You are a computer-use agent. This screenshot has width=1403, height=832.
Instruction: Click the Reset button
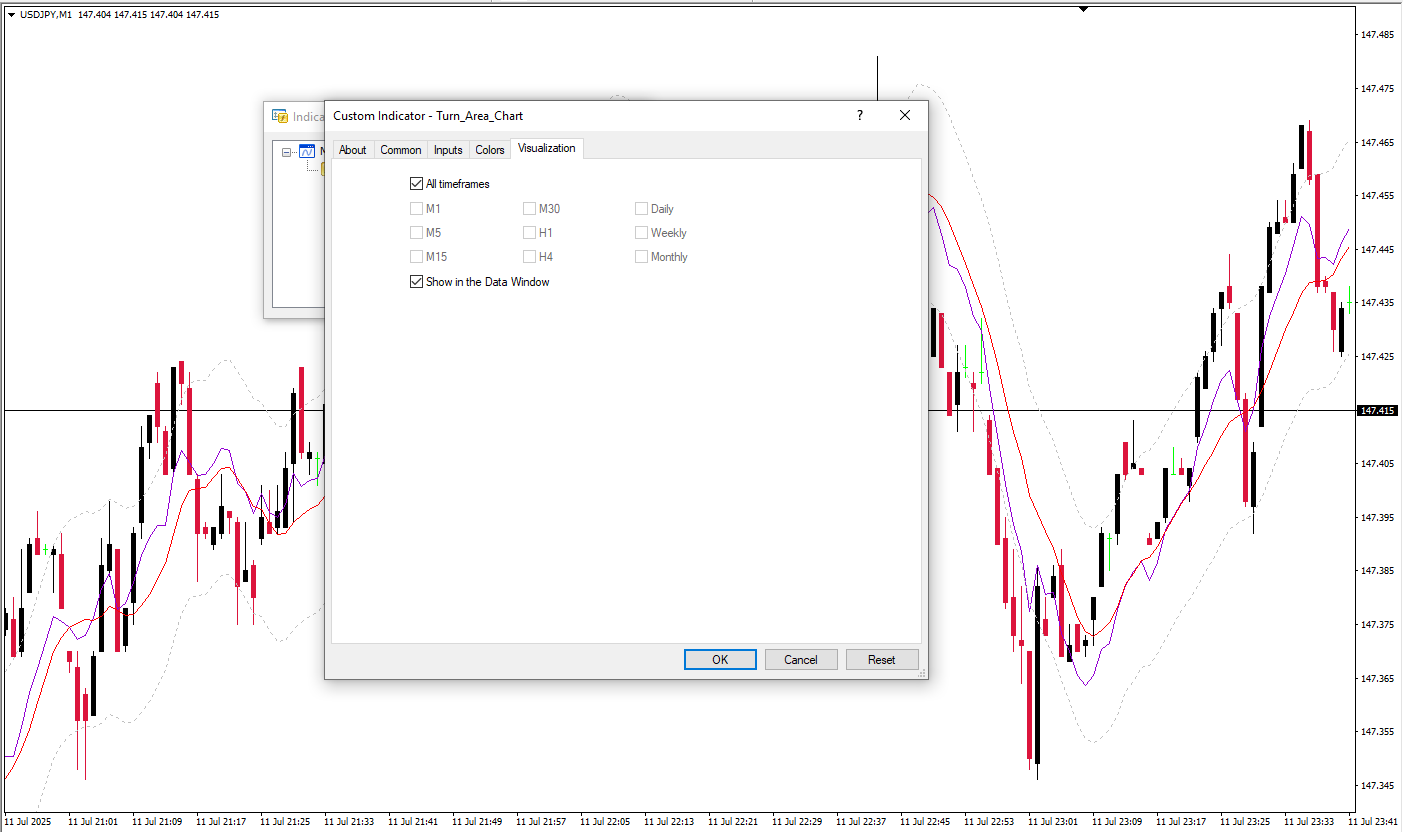tap(881, 660)
